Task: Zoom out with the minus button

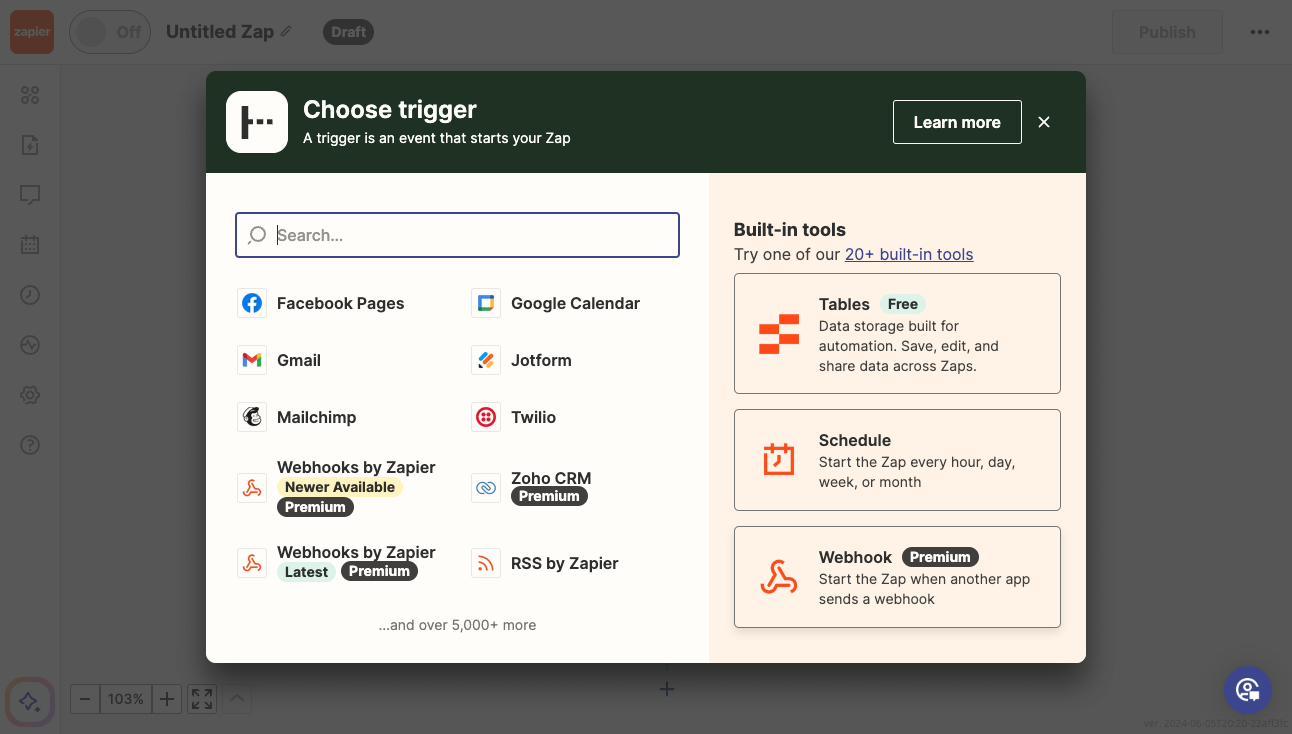Action: [x=85, y=699]
